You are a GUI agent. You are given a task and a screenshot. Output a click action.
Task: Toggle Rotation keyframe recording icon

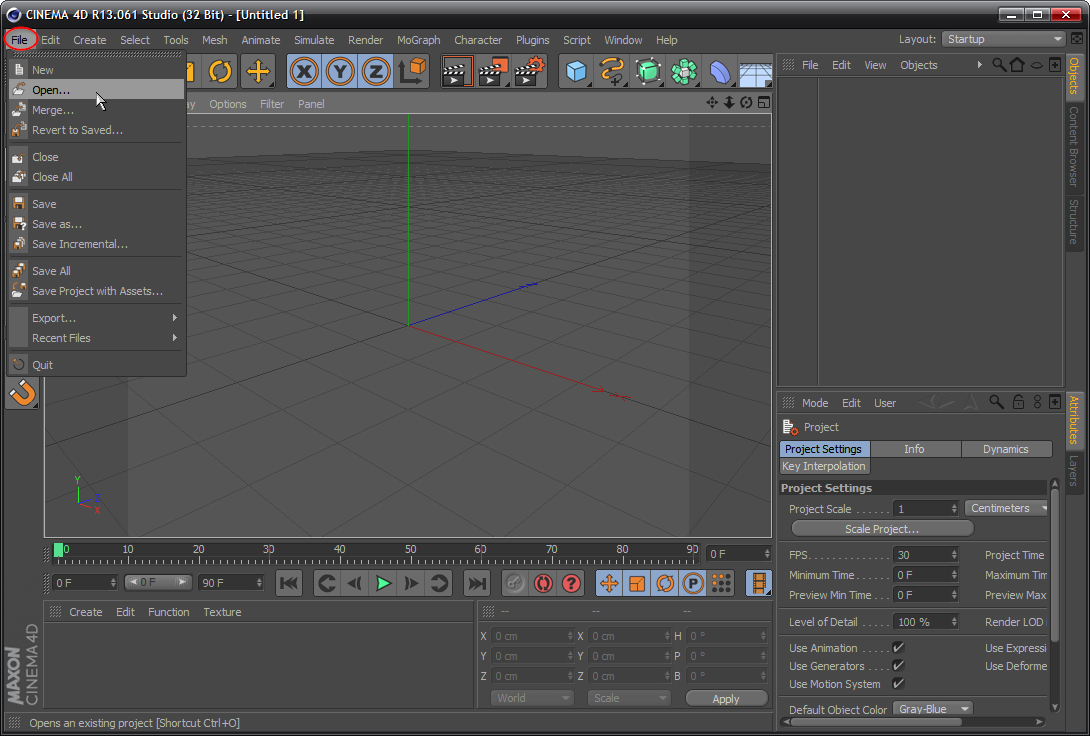(665, 583)
